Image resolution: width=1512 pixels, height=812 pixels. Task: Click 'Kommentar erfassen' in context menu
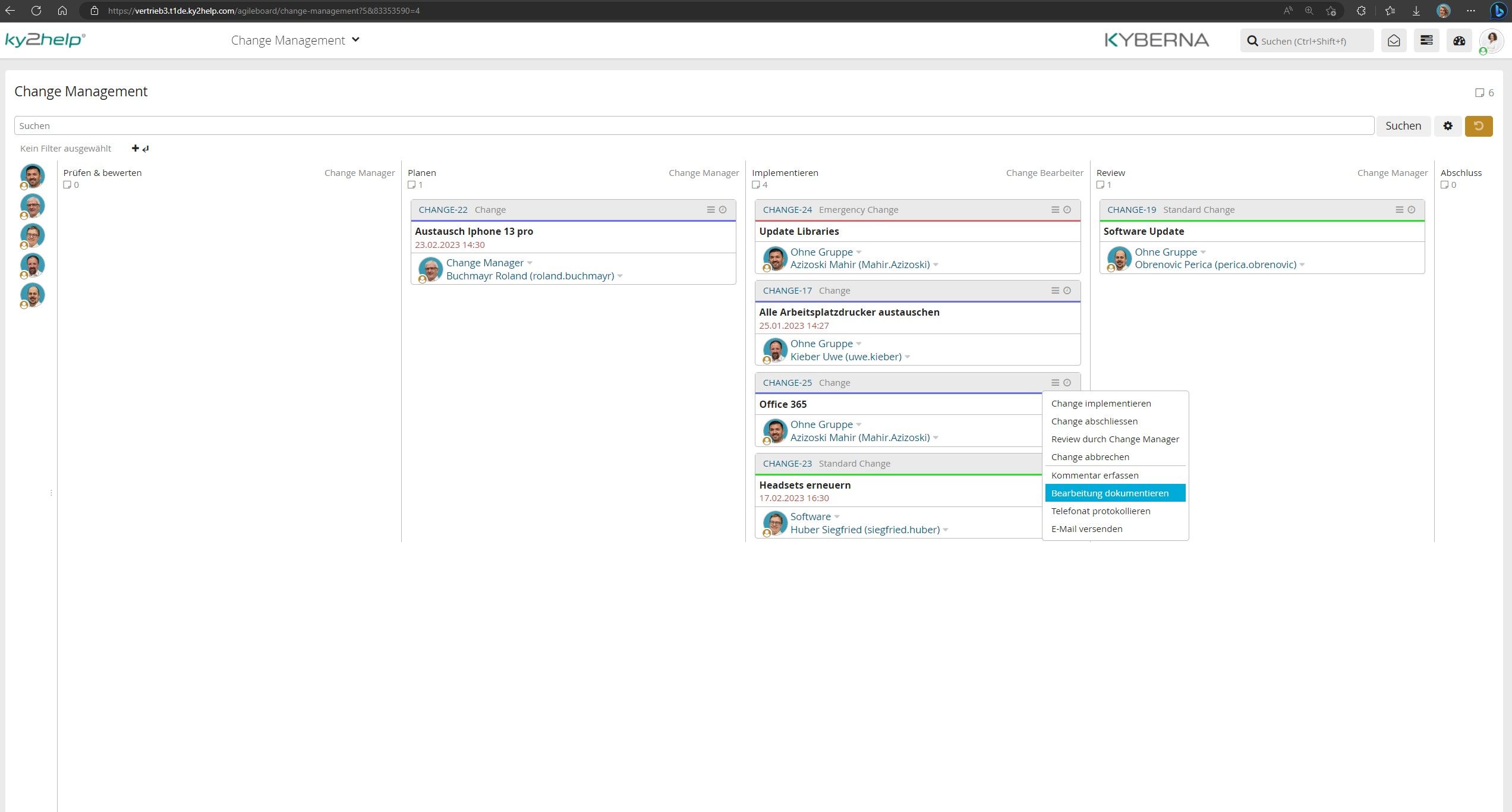coord(1095,475)
